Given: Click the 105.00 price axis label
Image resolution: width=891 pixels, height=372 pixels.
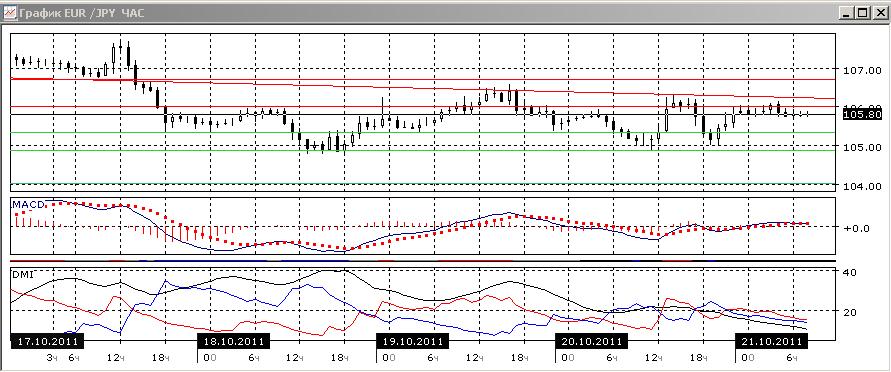Looking at the screenshot, I should click(863, 148).
